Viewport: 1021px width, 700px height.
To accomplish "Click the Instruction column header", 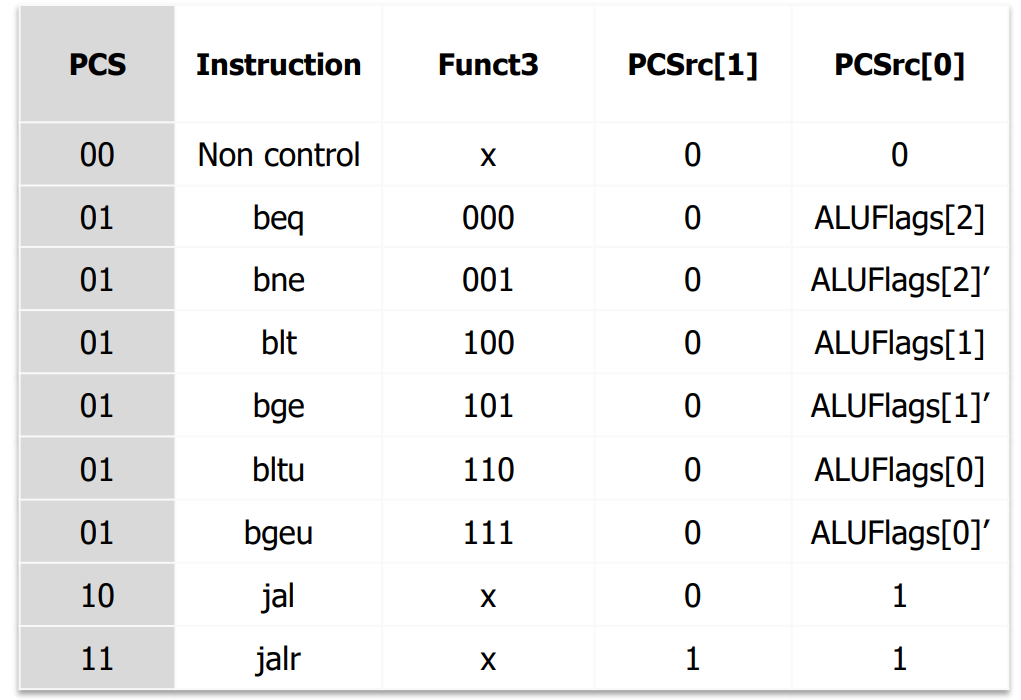I will click(x=278, y=65).
